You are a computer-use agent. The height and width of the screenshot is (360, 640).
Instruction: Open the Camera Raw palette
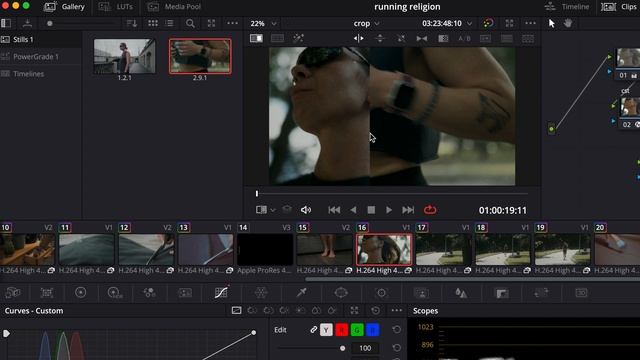pyautogui.click(x=12, y=293)
